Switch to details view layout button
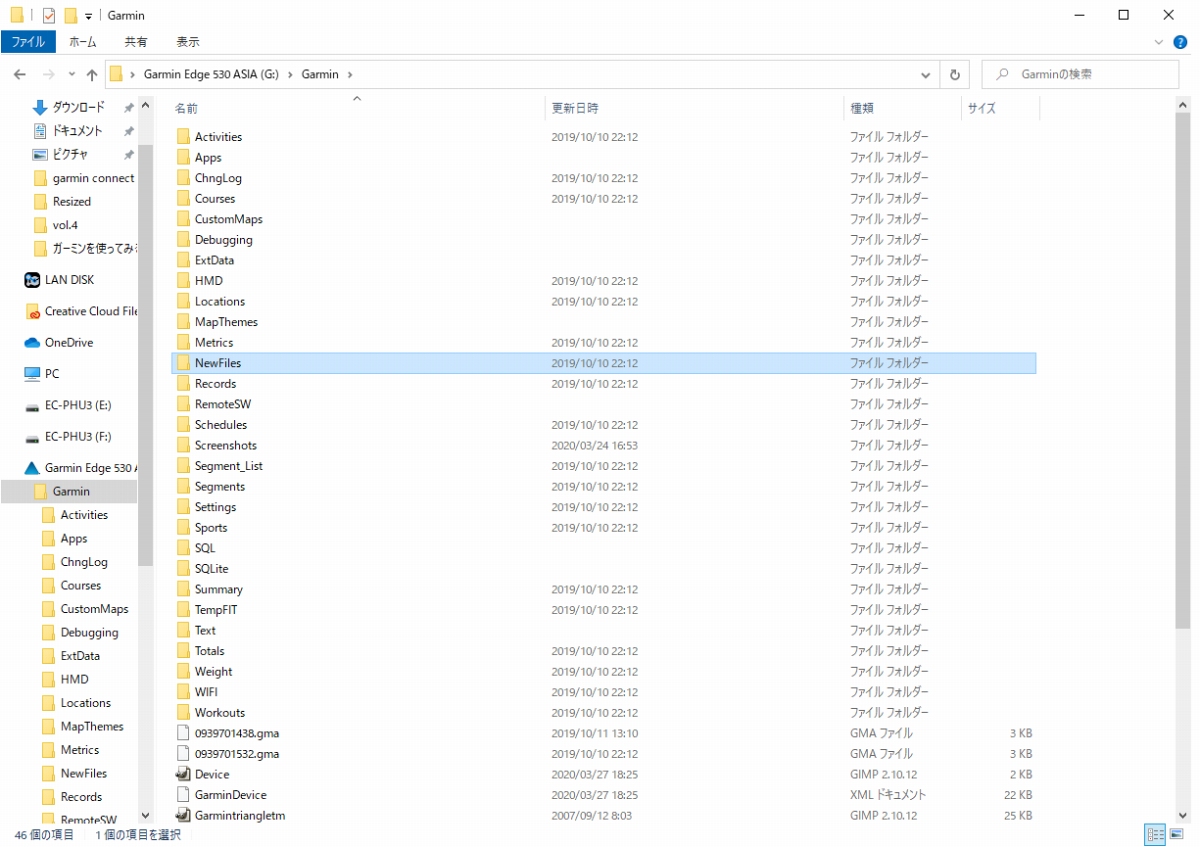The width and height of the screenshot is (1200, 847). [x=1155, y=834]
